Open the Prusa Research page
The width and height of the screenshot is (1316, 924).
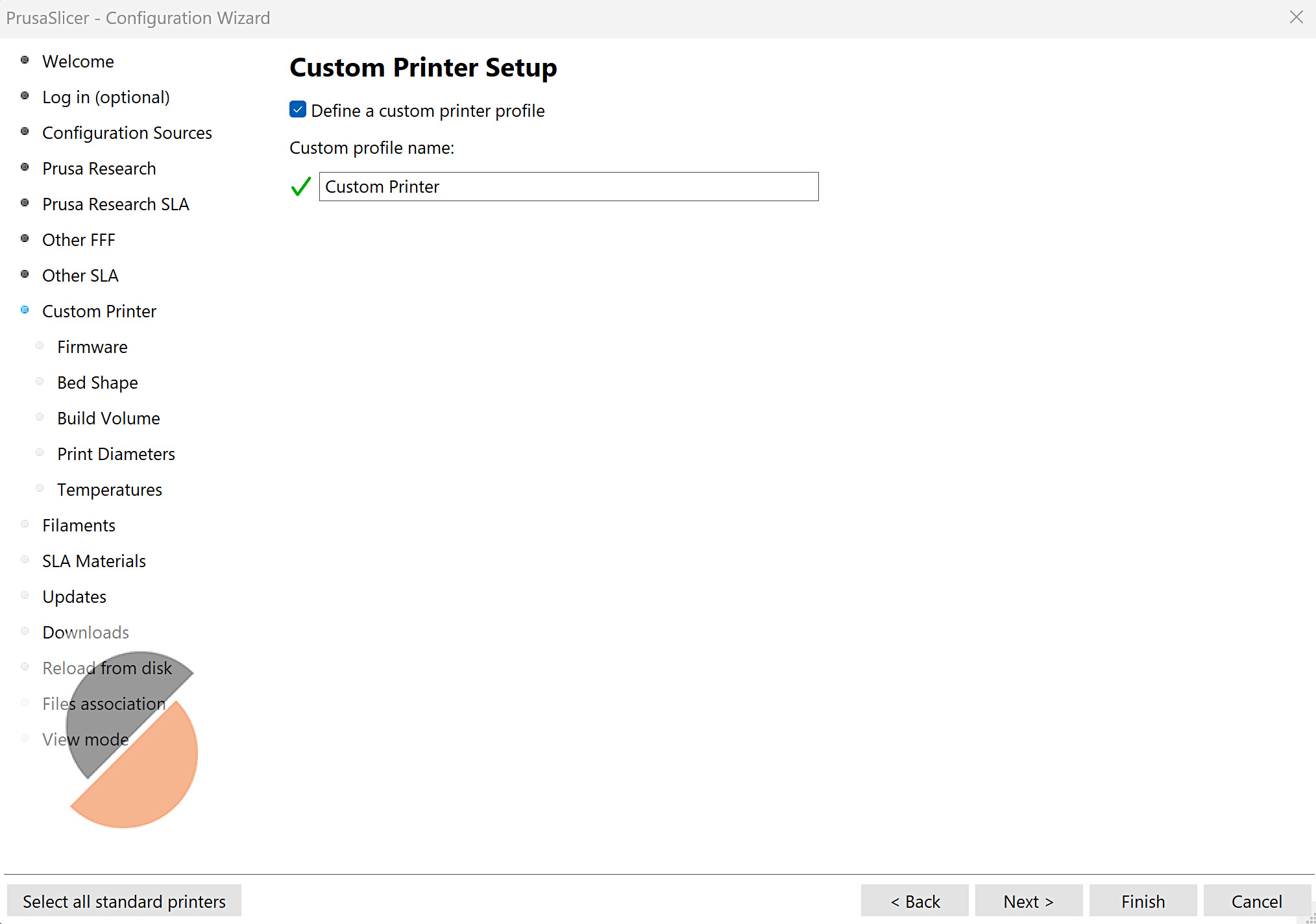pos(99,169)
